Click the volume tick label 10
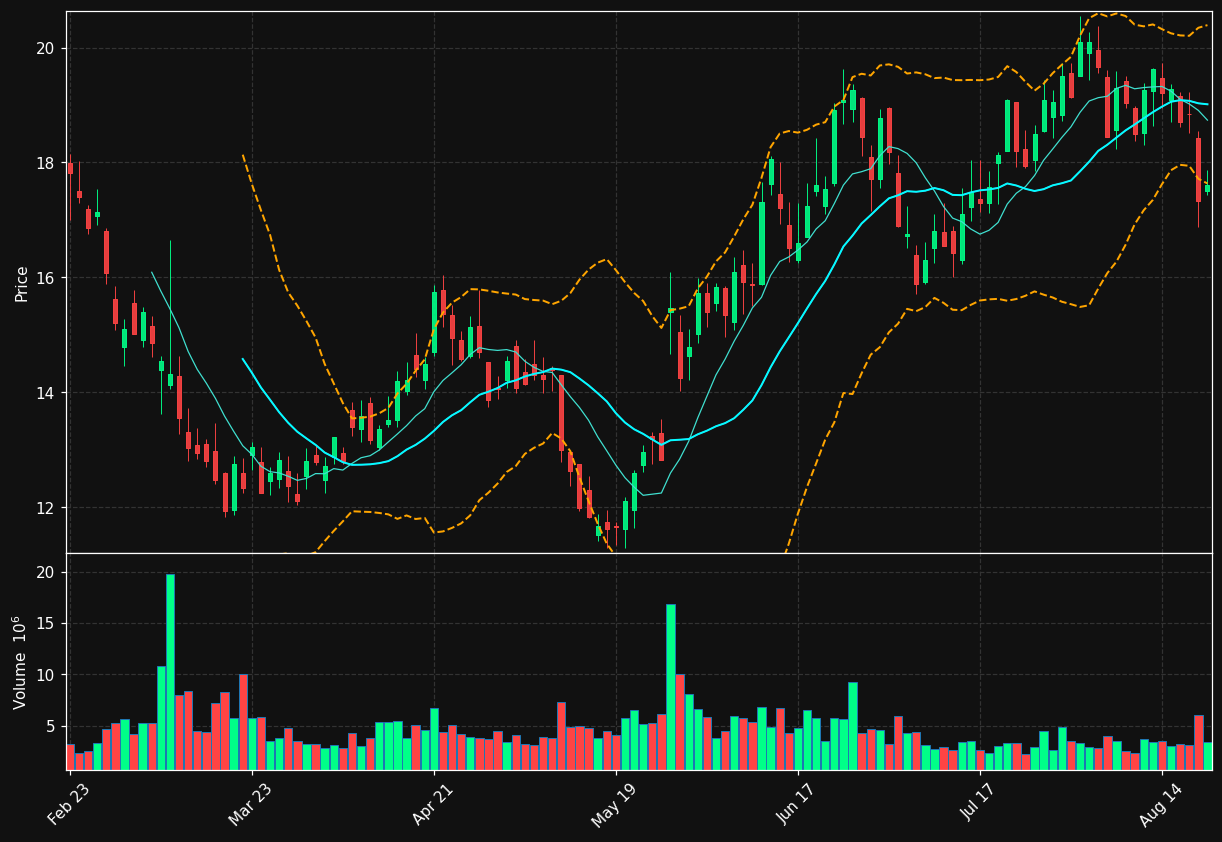 coord(45,675)
